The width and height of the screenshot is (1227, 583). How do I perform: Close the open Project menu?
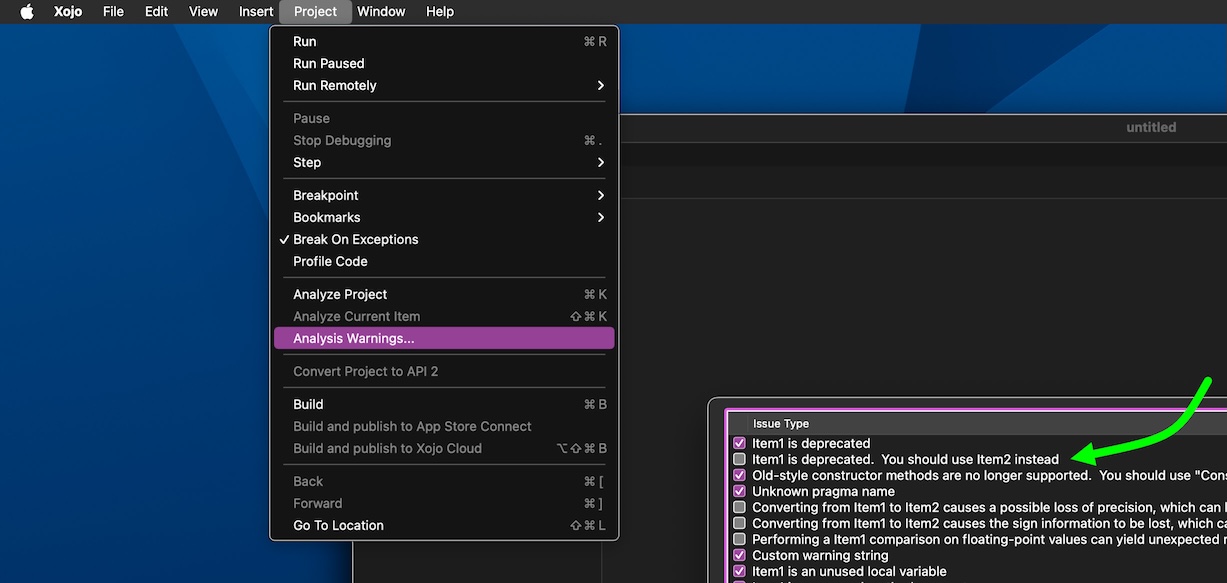(x=315, y=12)
